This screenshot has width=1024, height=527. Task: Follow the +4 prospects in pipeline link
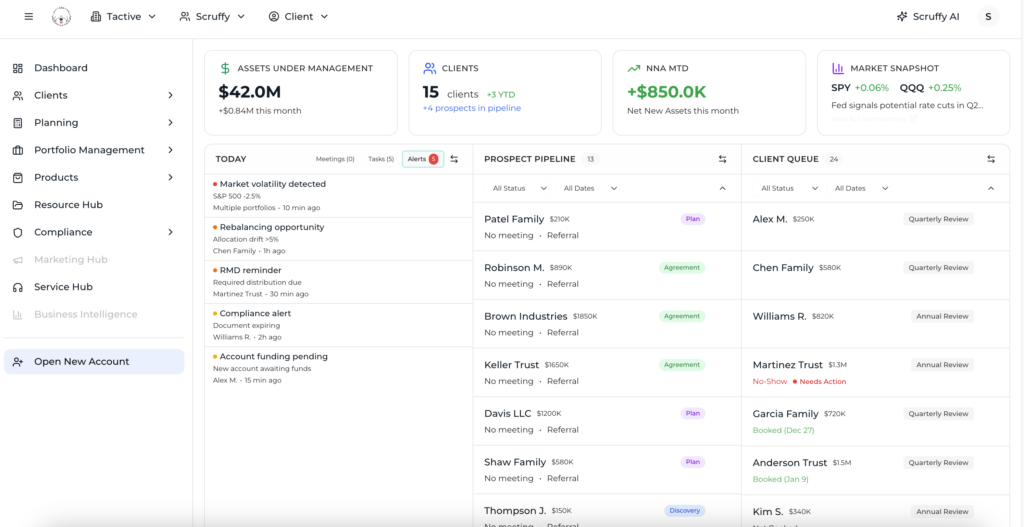tap(471, 108)
